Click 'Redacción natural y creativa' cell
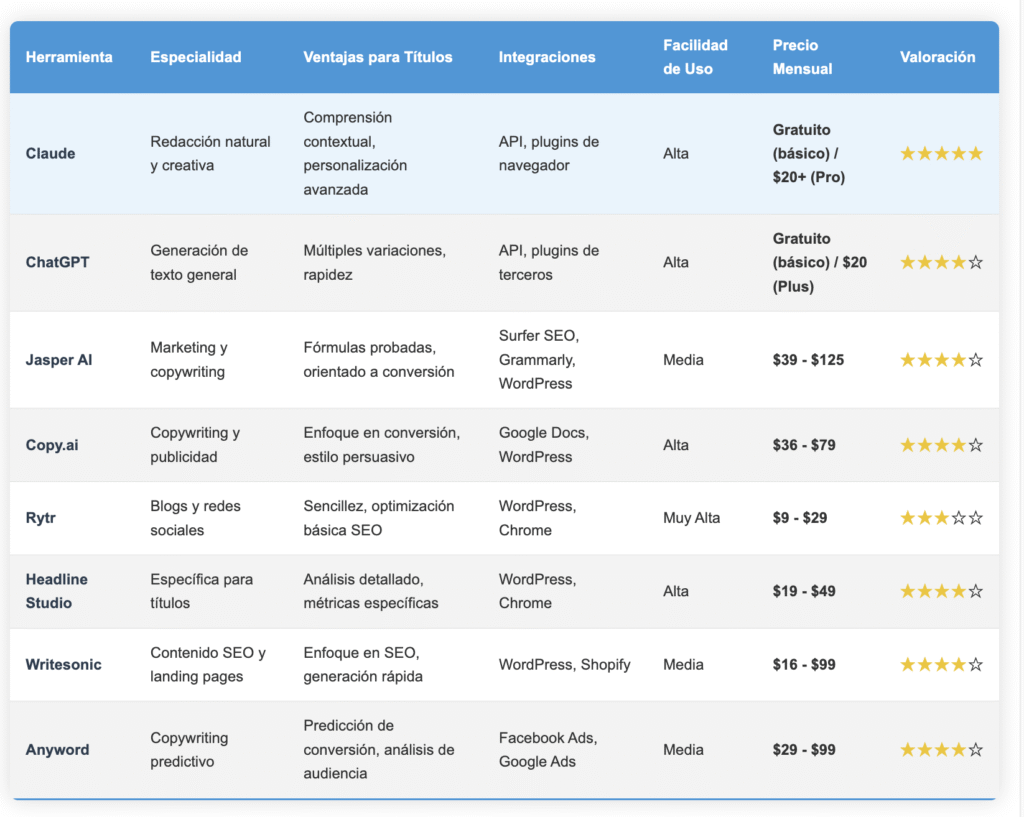 (210, 153)
